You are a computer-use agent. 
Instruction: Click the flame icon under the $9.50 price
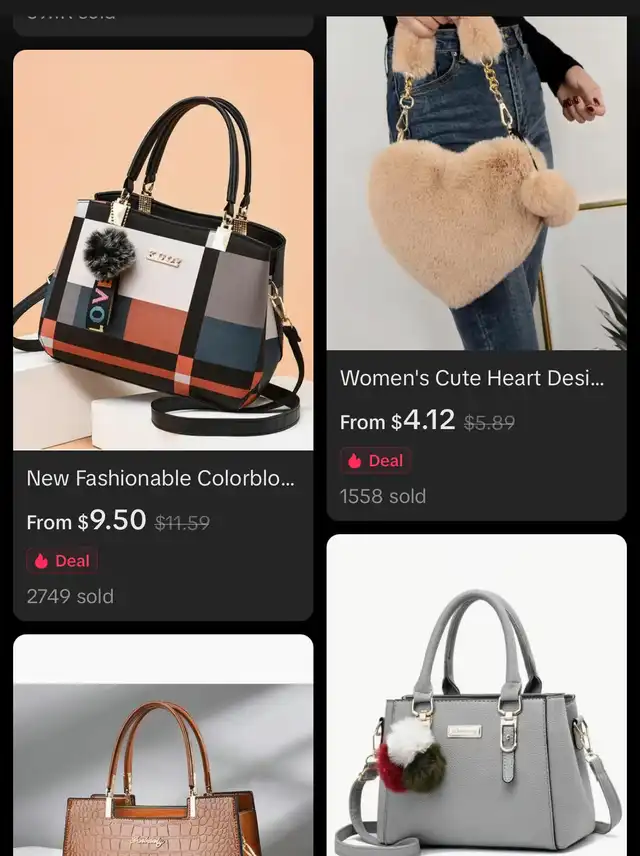pyautogui.click(x=42, y=561)
